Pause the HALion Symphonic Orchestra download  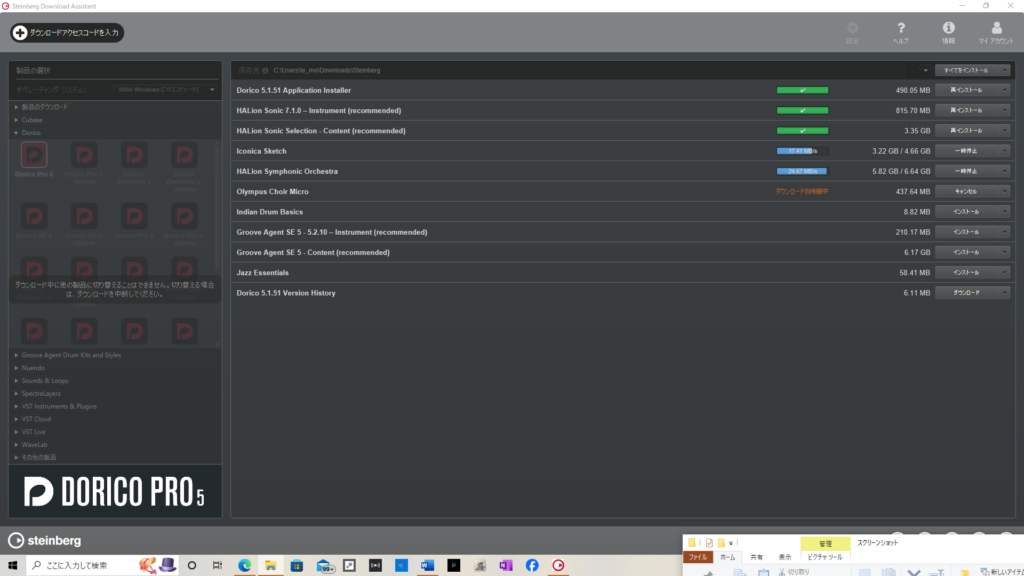pos(967,171)
